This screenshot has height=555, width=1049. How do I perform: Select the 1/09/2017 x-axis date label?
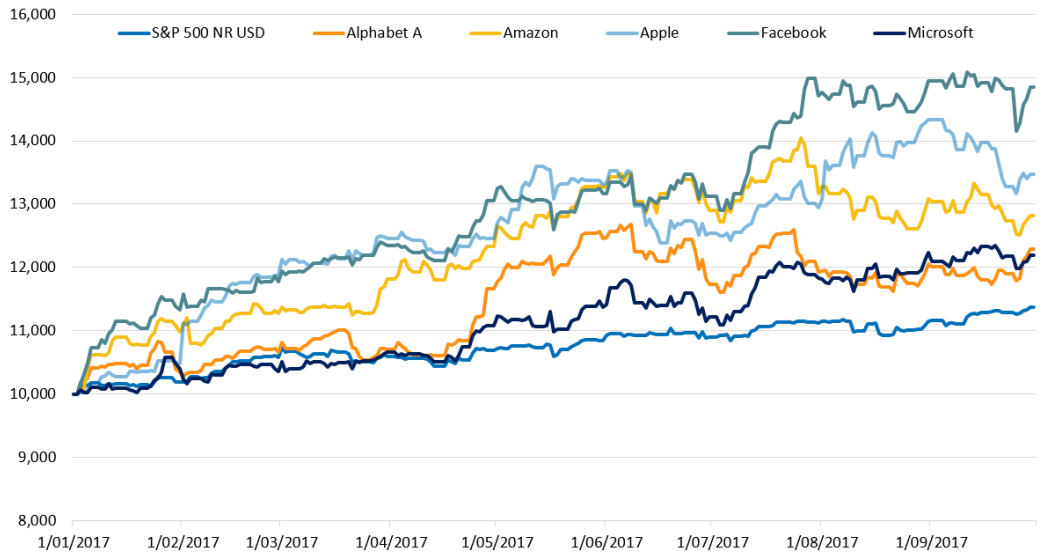click(x=929, y=541)
